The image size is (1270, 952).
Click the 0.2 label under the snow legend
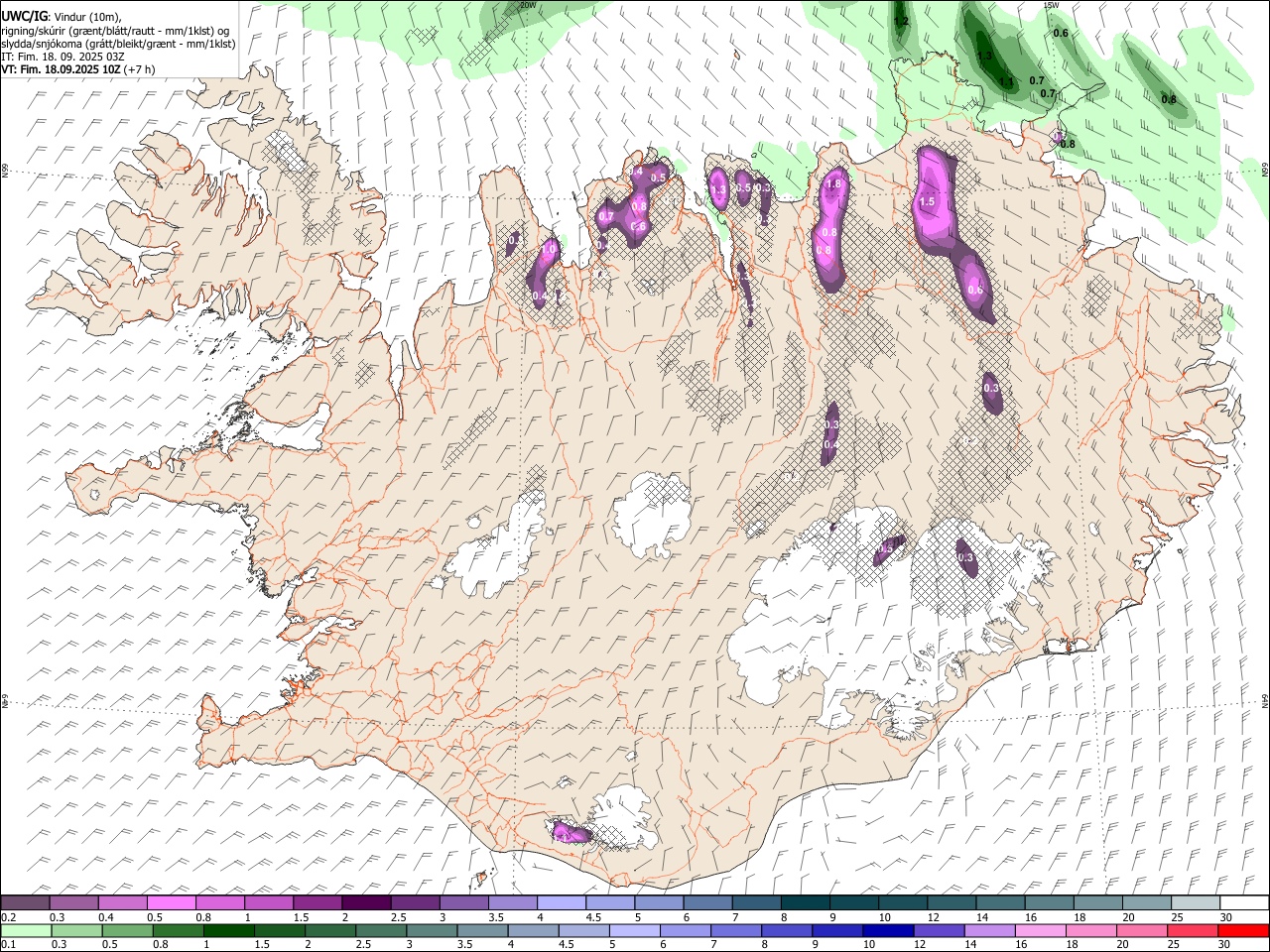8,916
